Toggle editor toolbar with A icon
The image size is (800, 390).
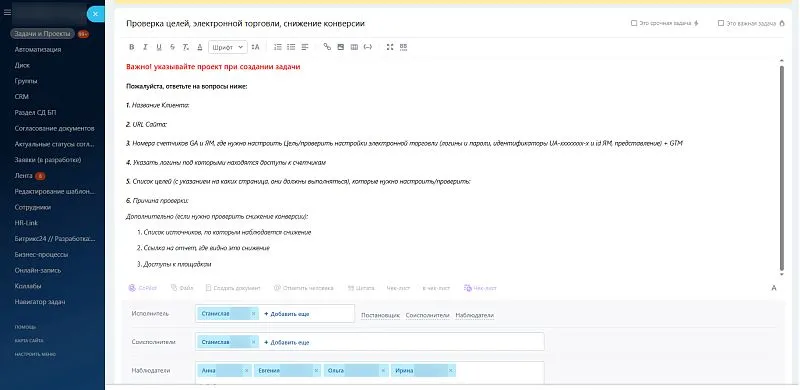click(x=774, y=288)
